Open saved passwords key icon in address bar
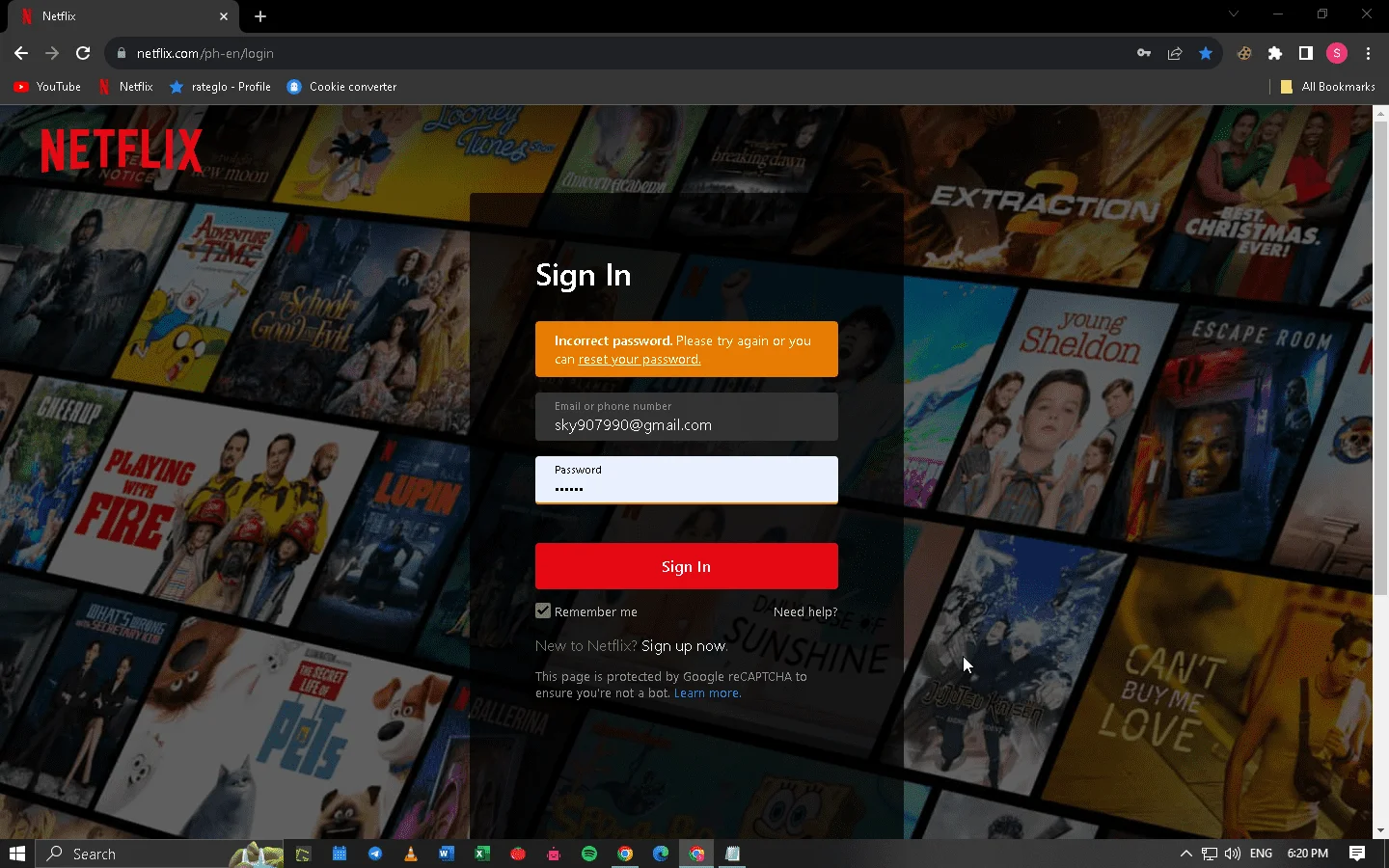 (1144, 53)
